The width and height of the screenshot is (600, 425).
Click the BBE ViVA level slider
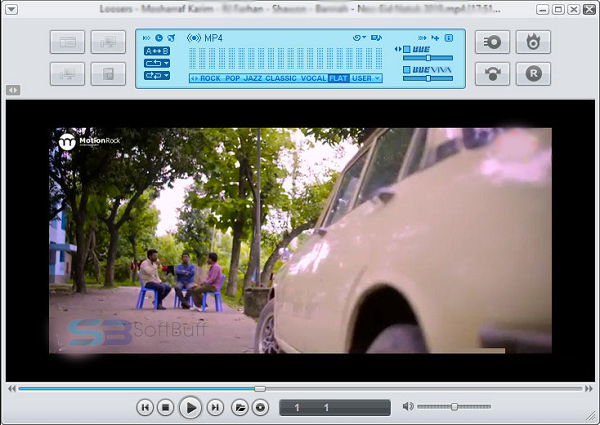coord(428,78)
